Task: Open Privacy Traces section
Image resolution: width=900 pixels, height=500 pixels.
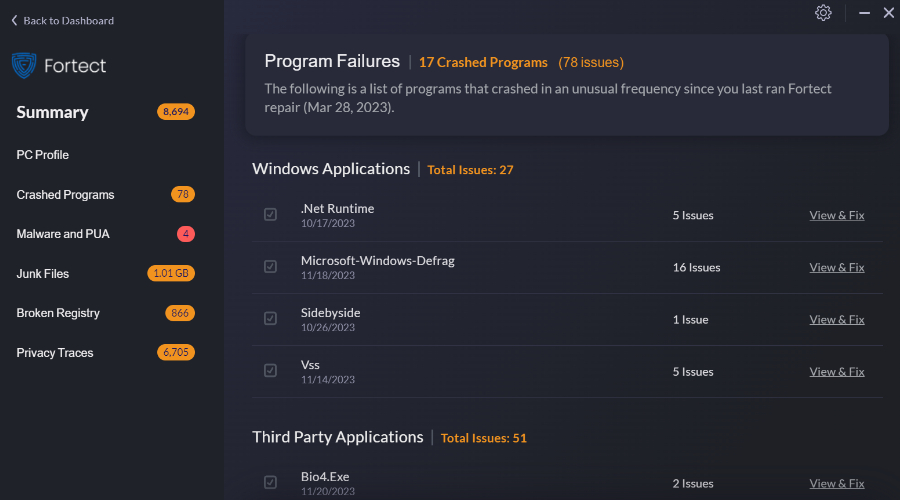Action: click(55, 352)
